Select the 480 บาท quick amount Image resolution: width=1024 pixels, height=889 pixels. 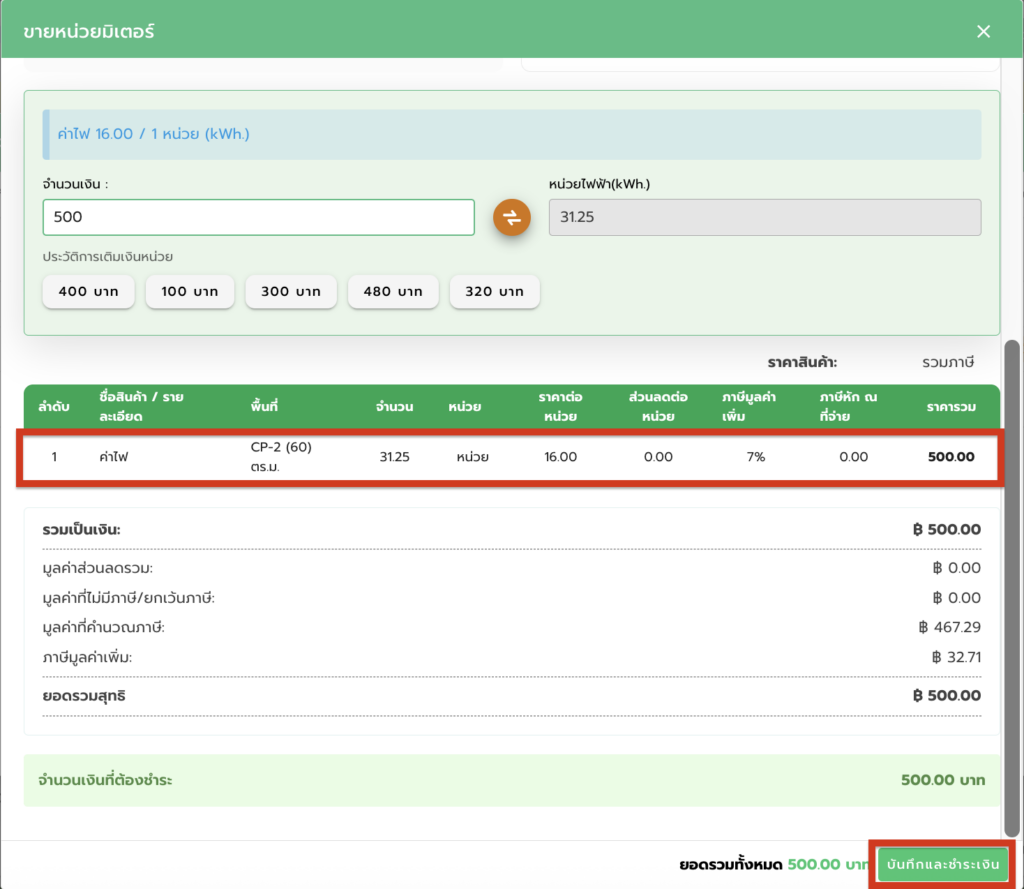393,292
